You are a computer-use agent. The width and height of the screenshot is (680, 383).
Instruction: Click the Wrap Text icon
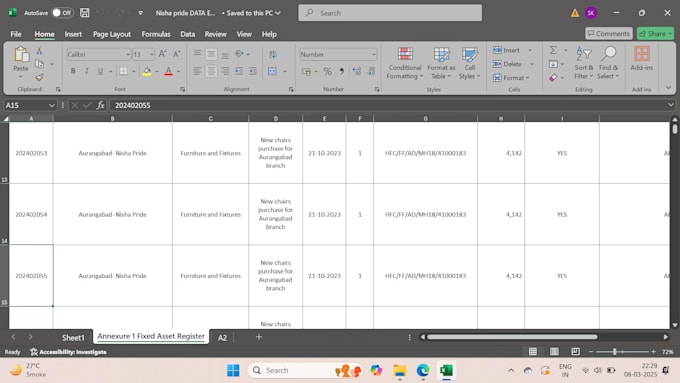(273, 54)
